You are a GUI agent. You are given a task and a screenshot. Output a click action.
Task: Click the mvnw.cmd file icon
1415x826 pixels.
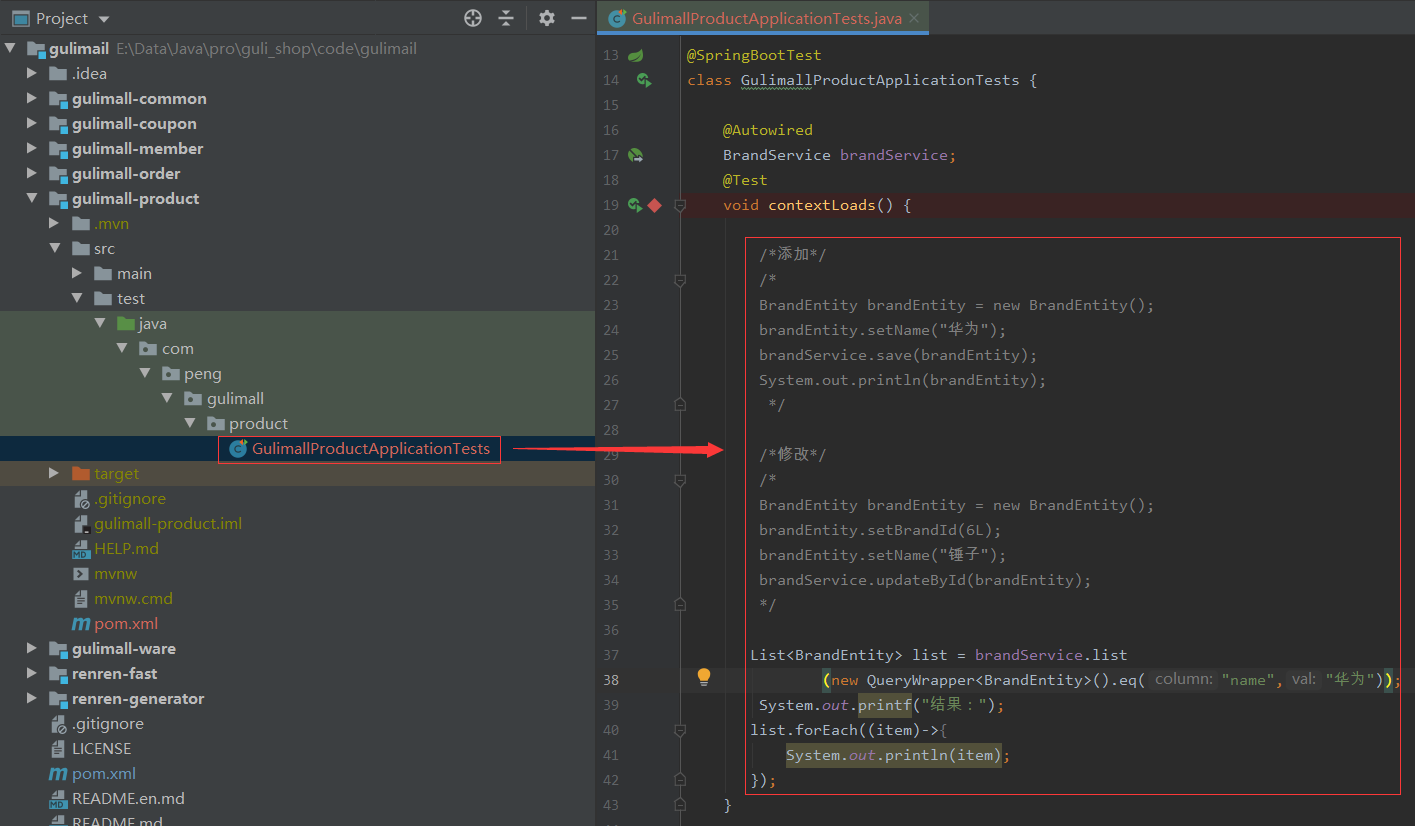[x=81, y=599]
